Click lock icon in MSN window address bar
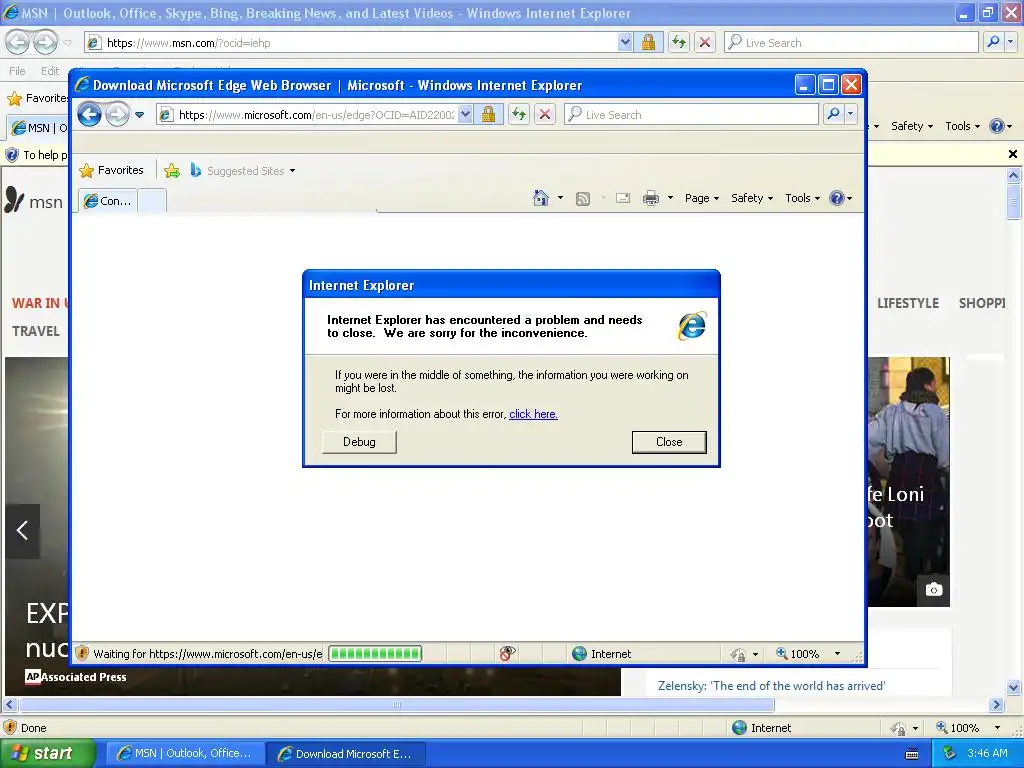Viewport: 1024px width, 768px height. point(648,42)
